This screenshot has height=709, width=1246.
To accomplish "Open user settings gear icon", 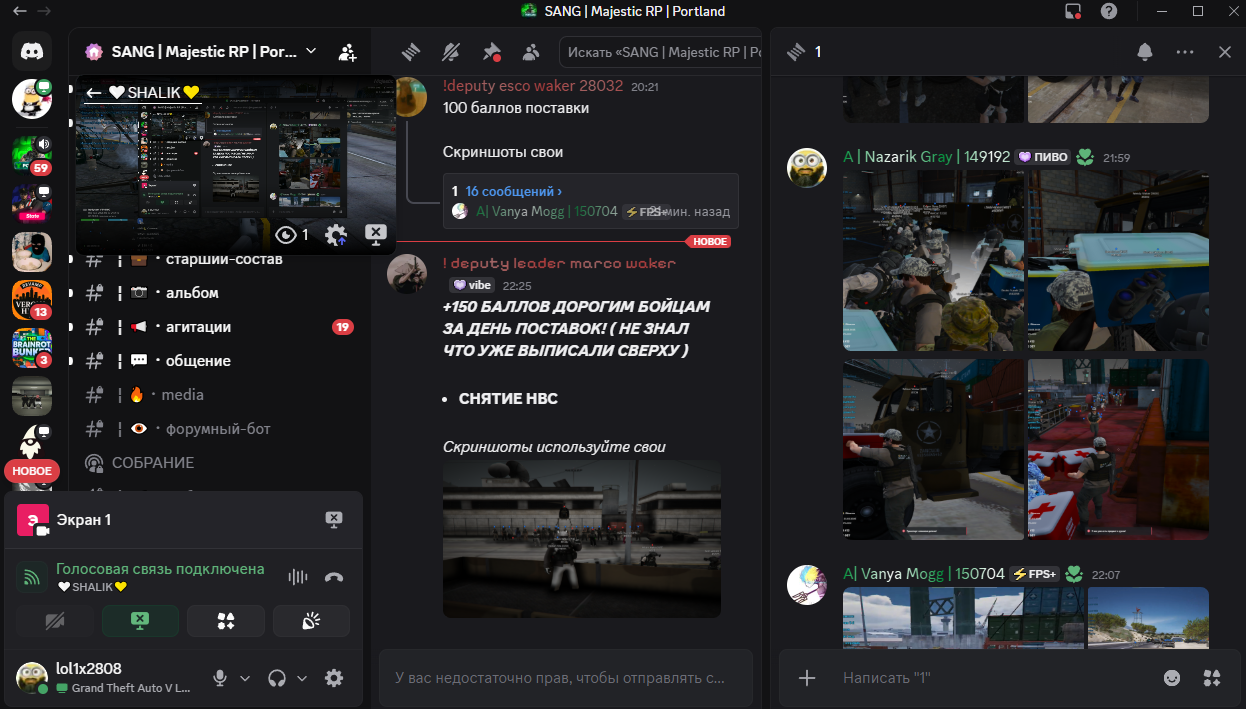I will (x=334, y=678).
